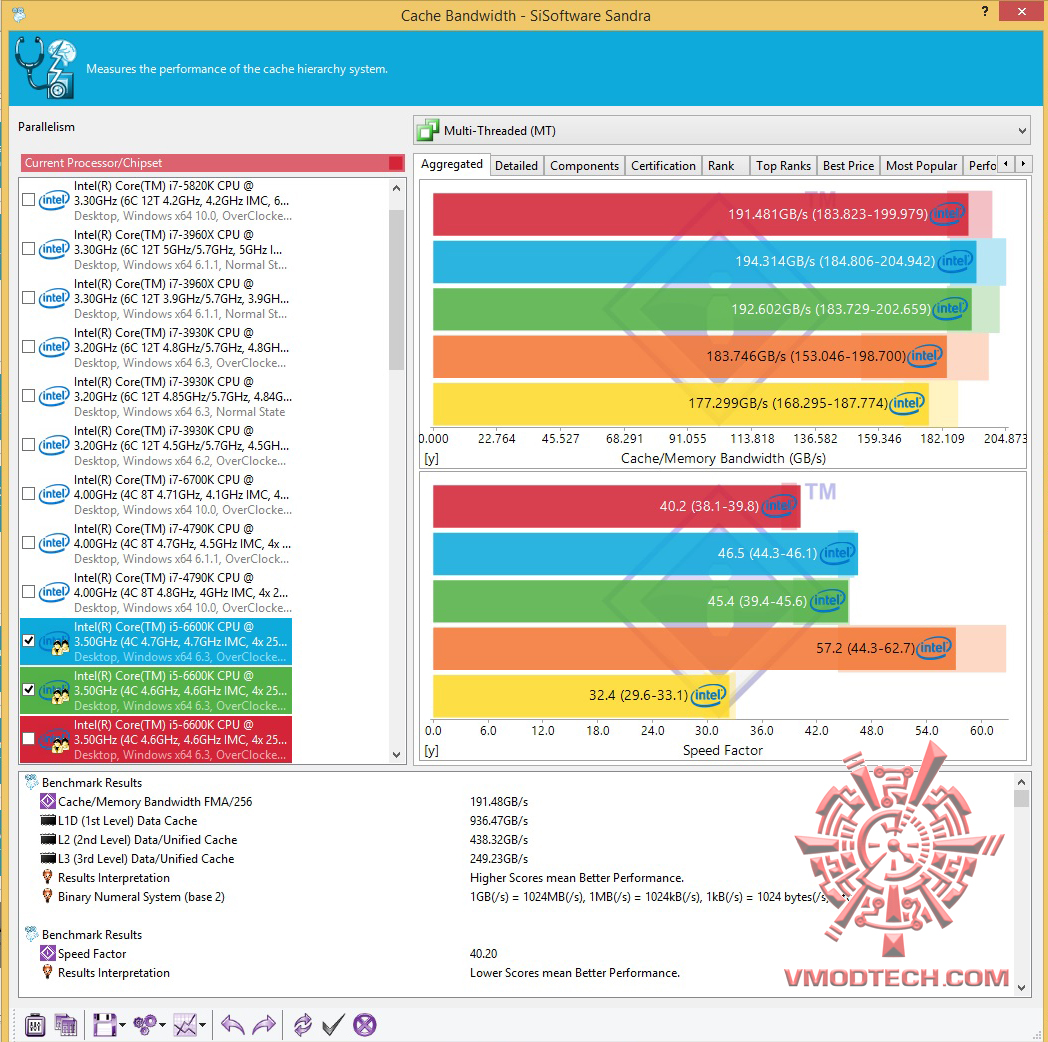Click the refresh results icon
1048x1042 pixels.
pos(302,1024)
